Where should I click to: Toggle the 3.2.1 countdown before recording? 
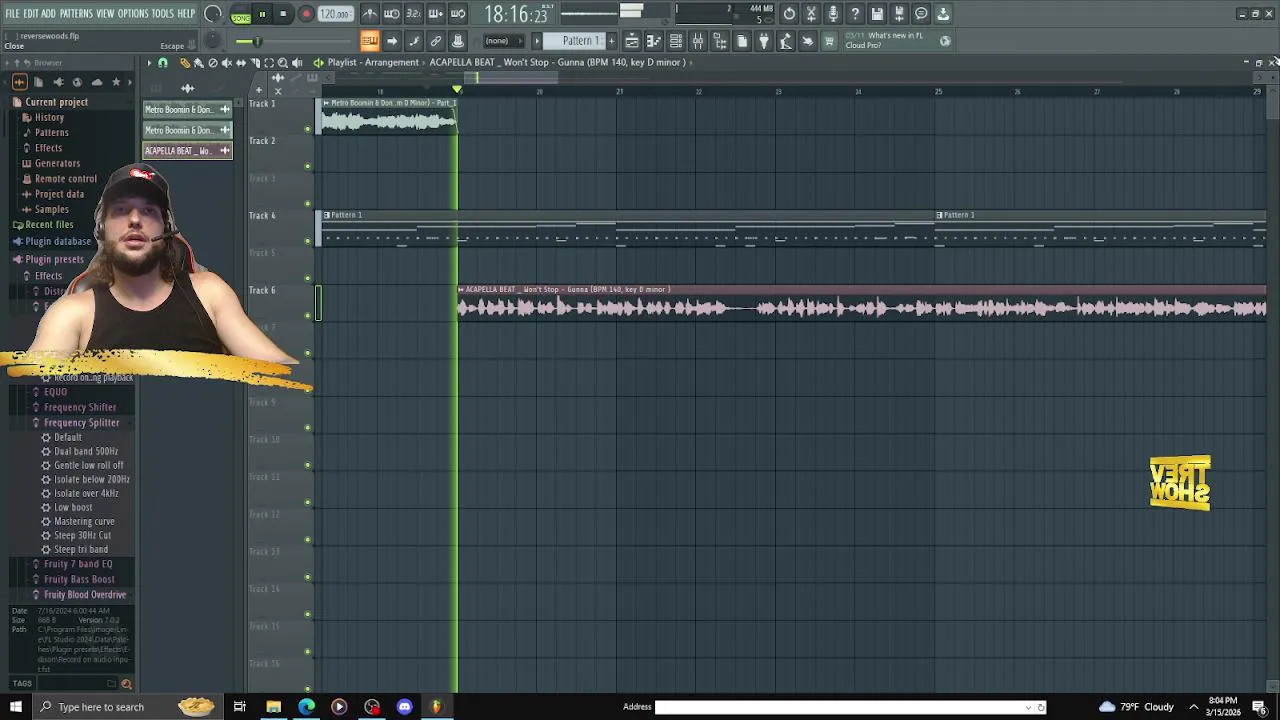pos(414,14)
